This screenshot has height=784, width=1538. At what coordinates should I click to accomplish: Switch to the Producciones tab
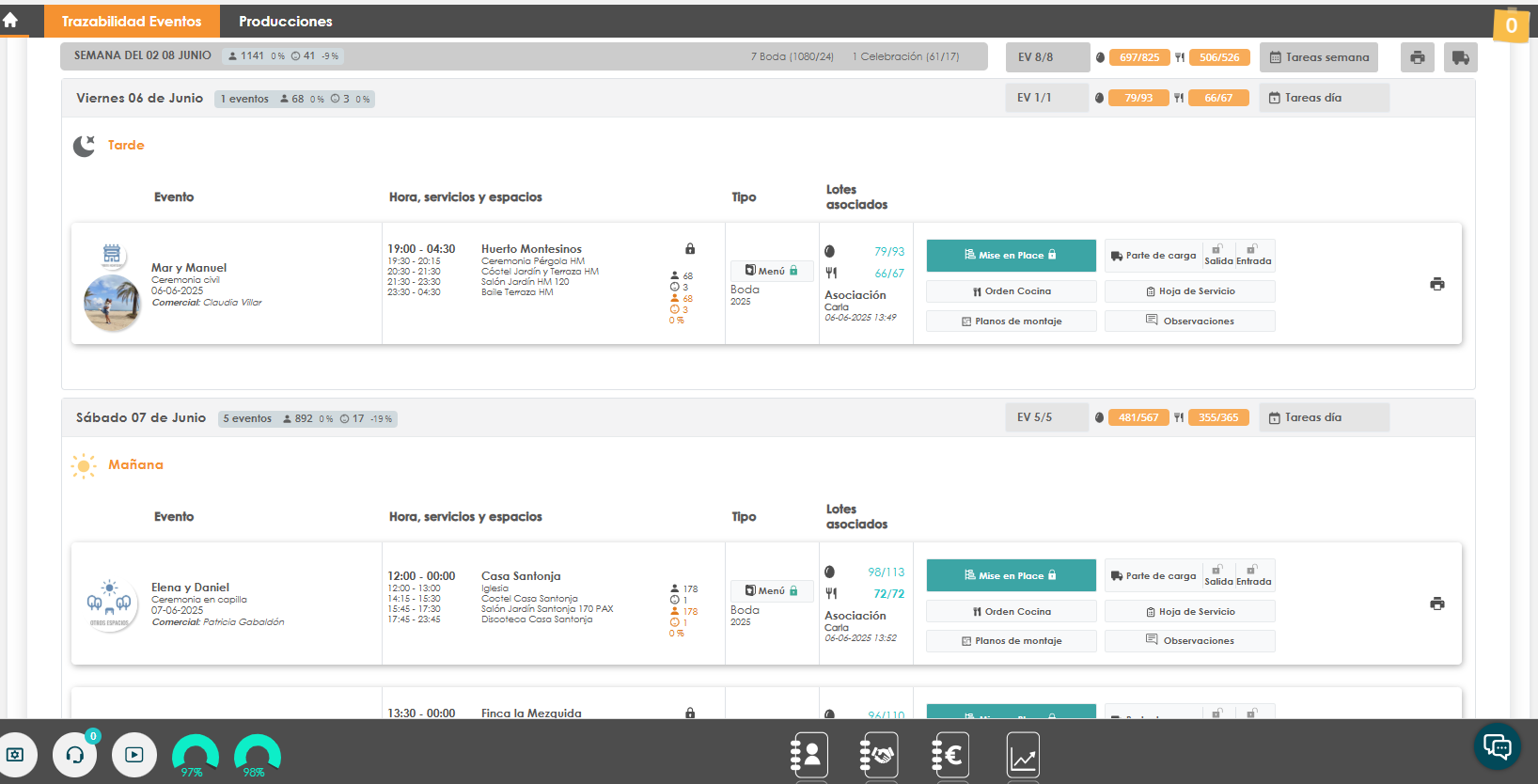(x=286, y=21)
